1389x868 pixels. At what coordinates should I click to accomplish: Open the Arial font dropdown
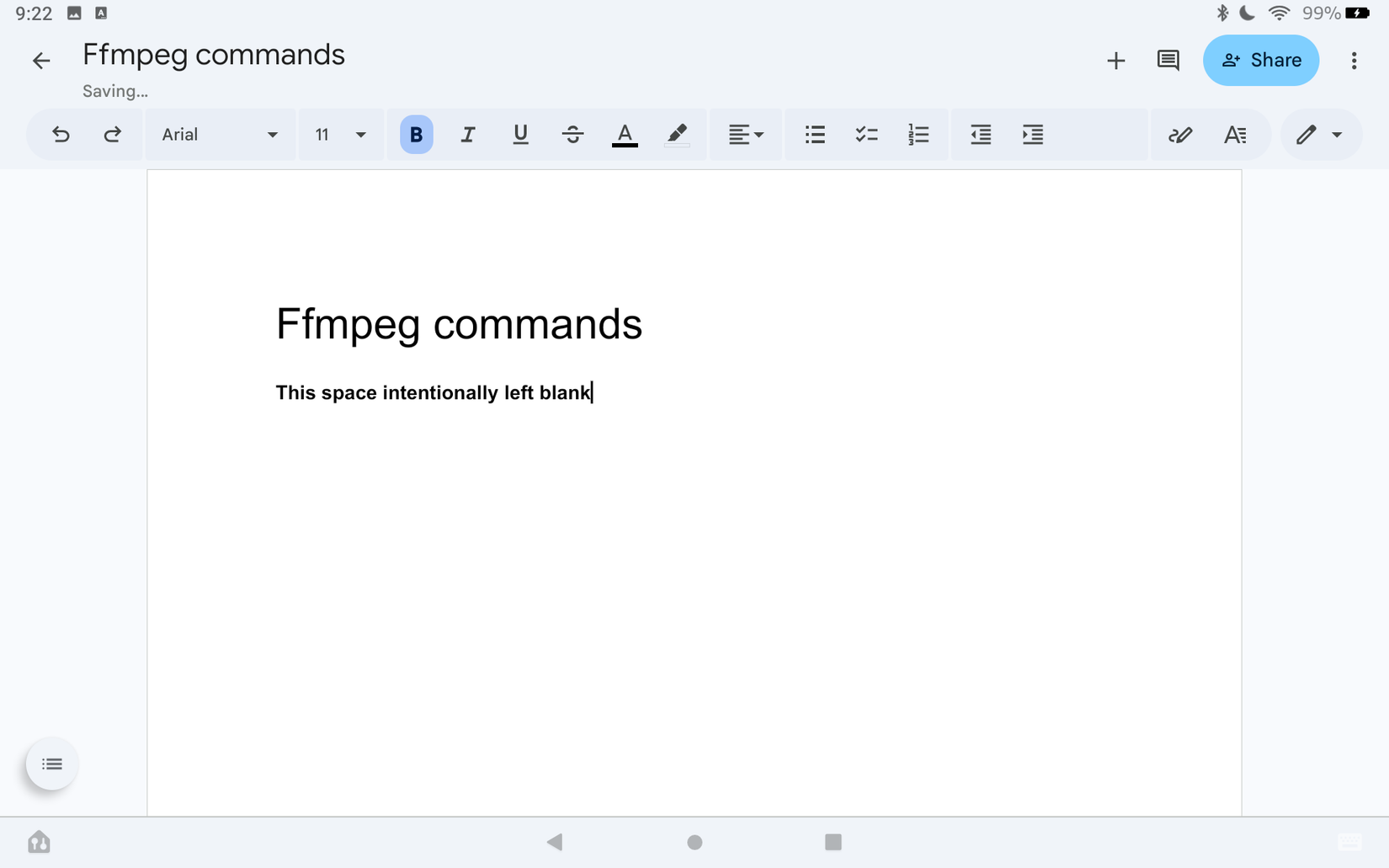pyautogui.click(x=220, y=135)
